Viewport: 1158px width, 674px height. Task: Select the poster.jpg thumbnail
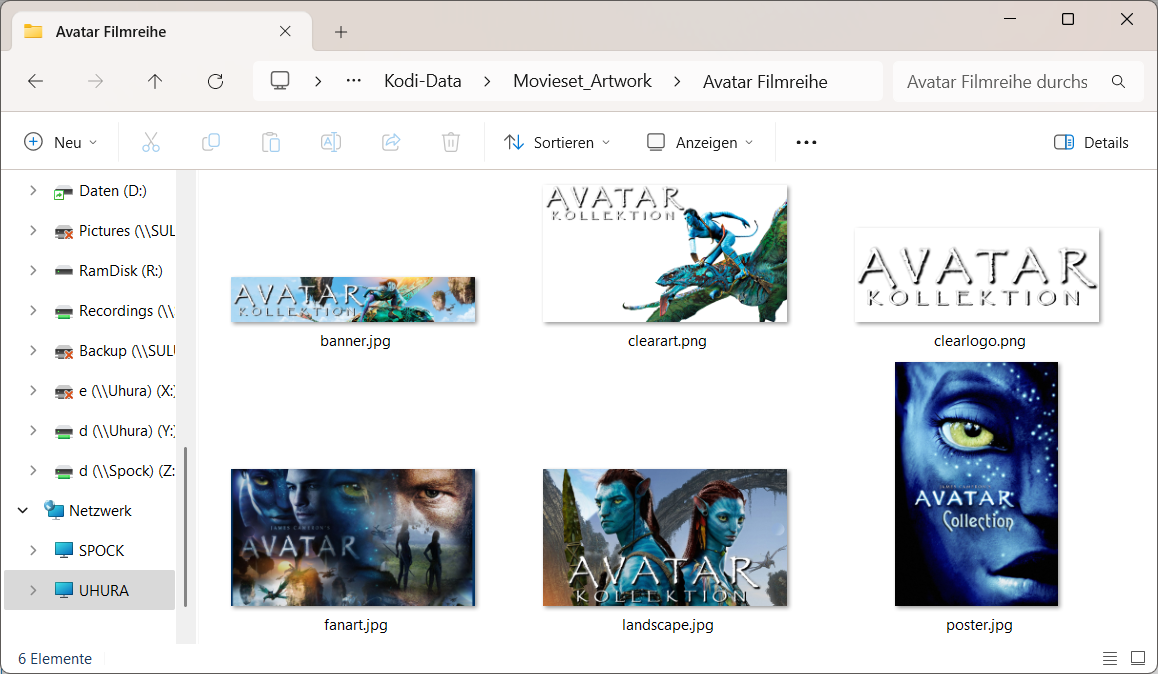[x=976, y=484]
